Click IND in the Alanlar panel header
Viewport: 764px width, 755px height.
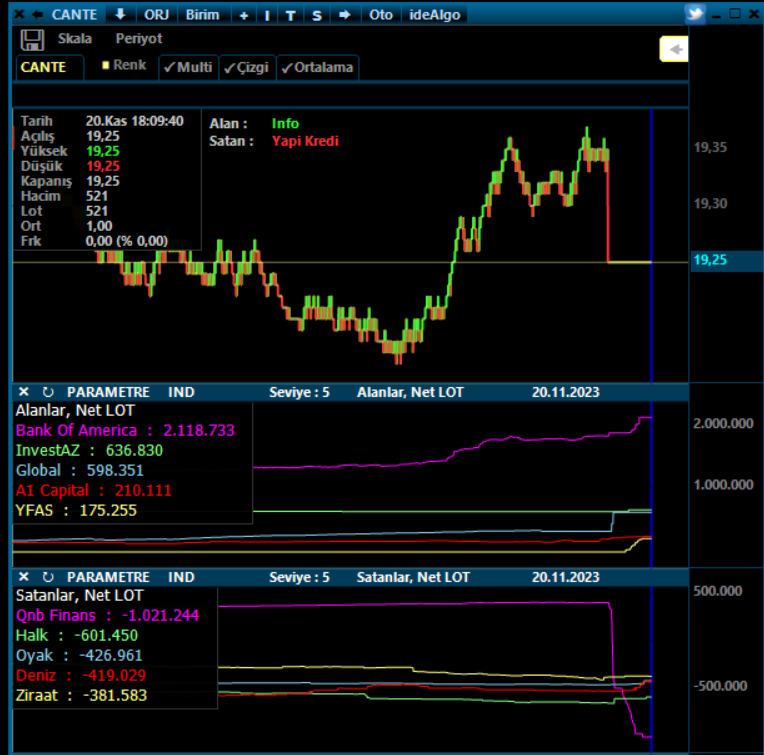click(181, 392)
